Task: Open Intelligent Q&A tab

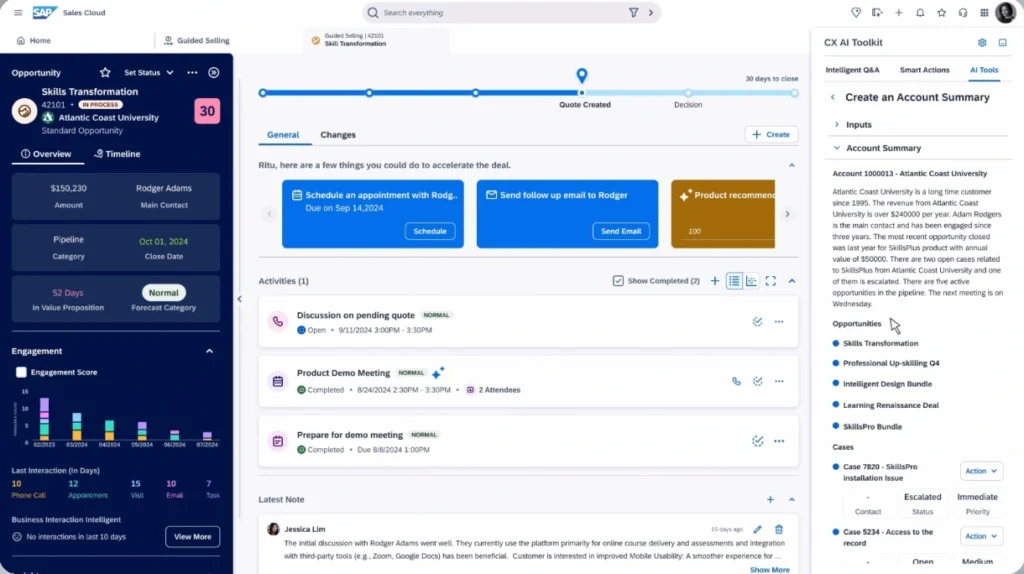Action: (852, 70)
